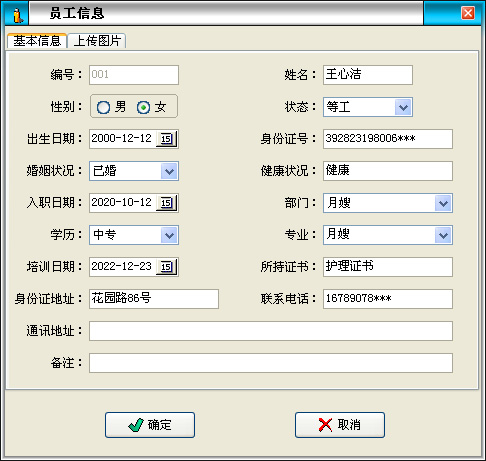Switch to the 基本信息 tab
This screenshot has height=461, width=486.
37,41
